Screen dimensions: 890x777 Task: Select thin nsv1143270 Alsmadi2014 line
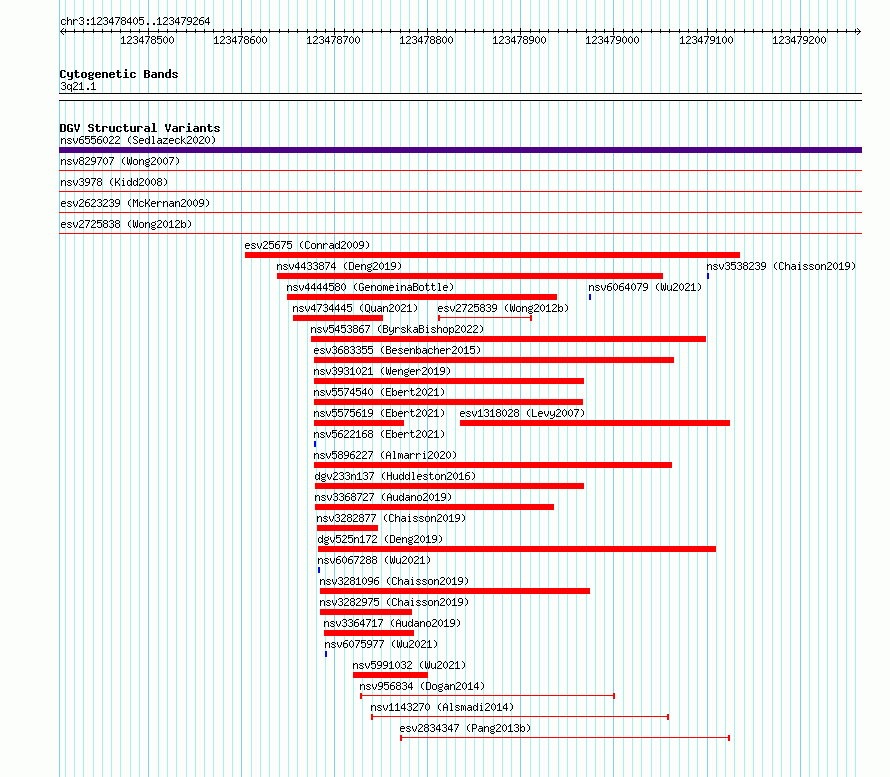(520, 717)
